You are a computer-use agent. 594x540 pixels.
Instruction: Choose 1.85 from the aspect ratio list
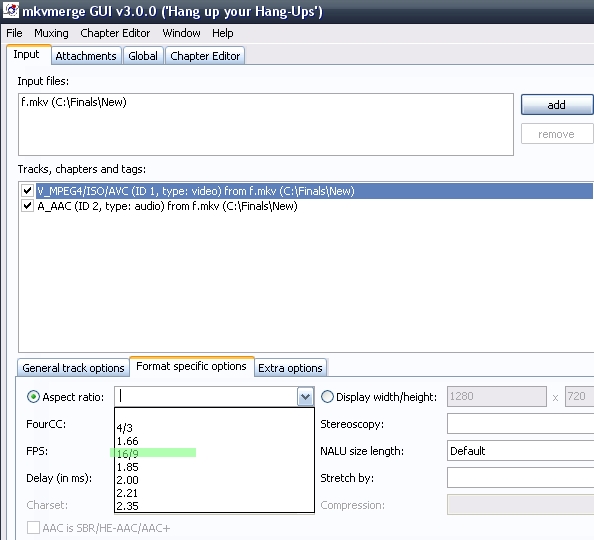(x=214, y=467)
